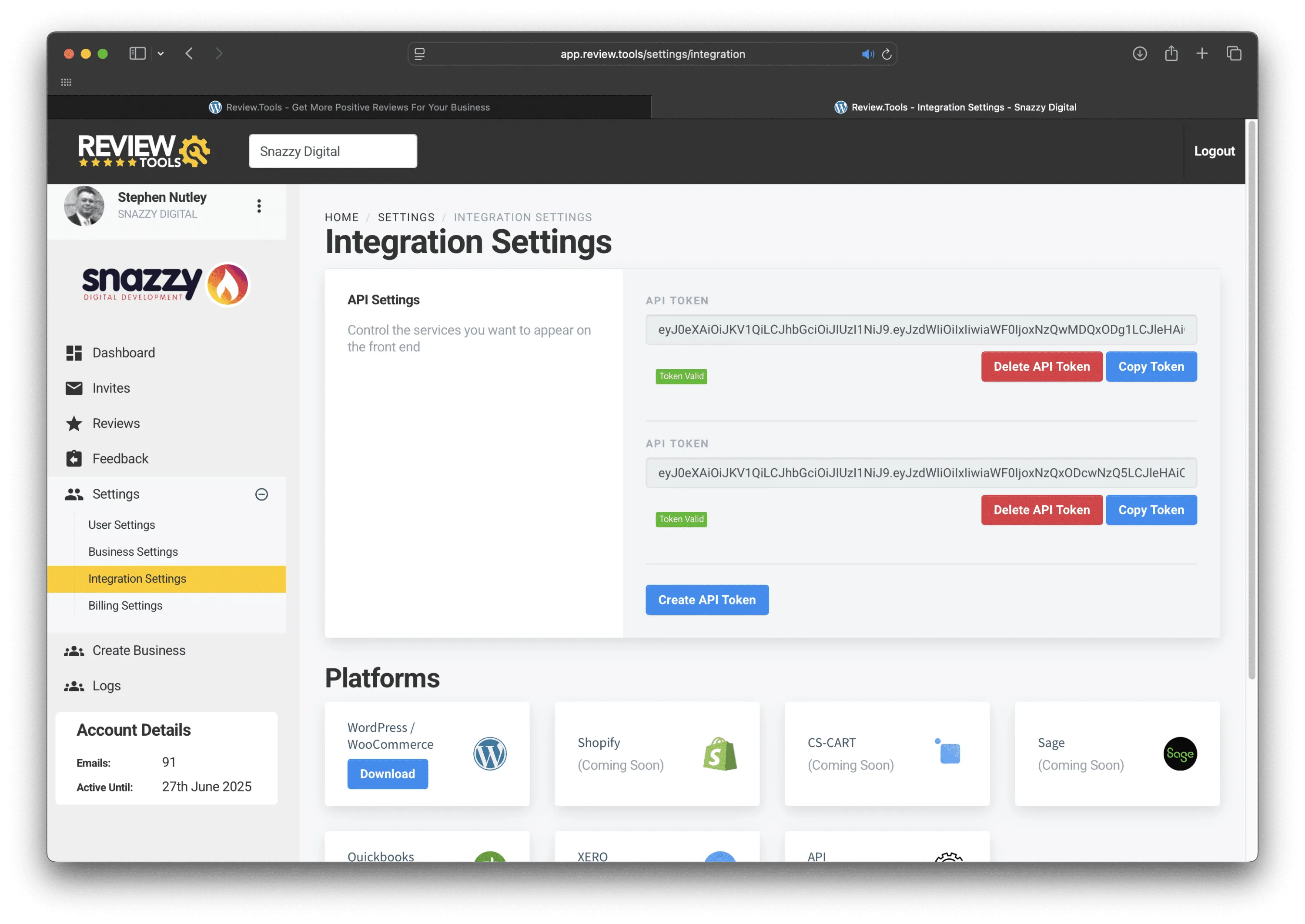This screenshot has width=1305, height=924.
Task: Switch to the Get More Positive Reviews tab
Action: tap(349, 107)
